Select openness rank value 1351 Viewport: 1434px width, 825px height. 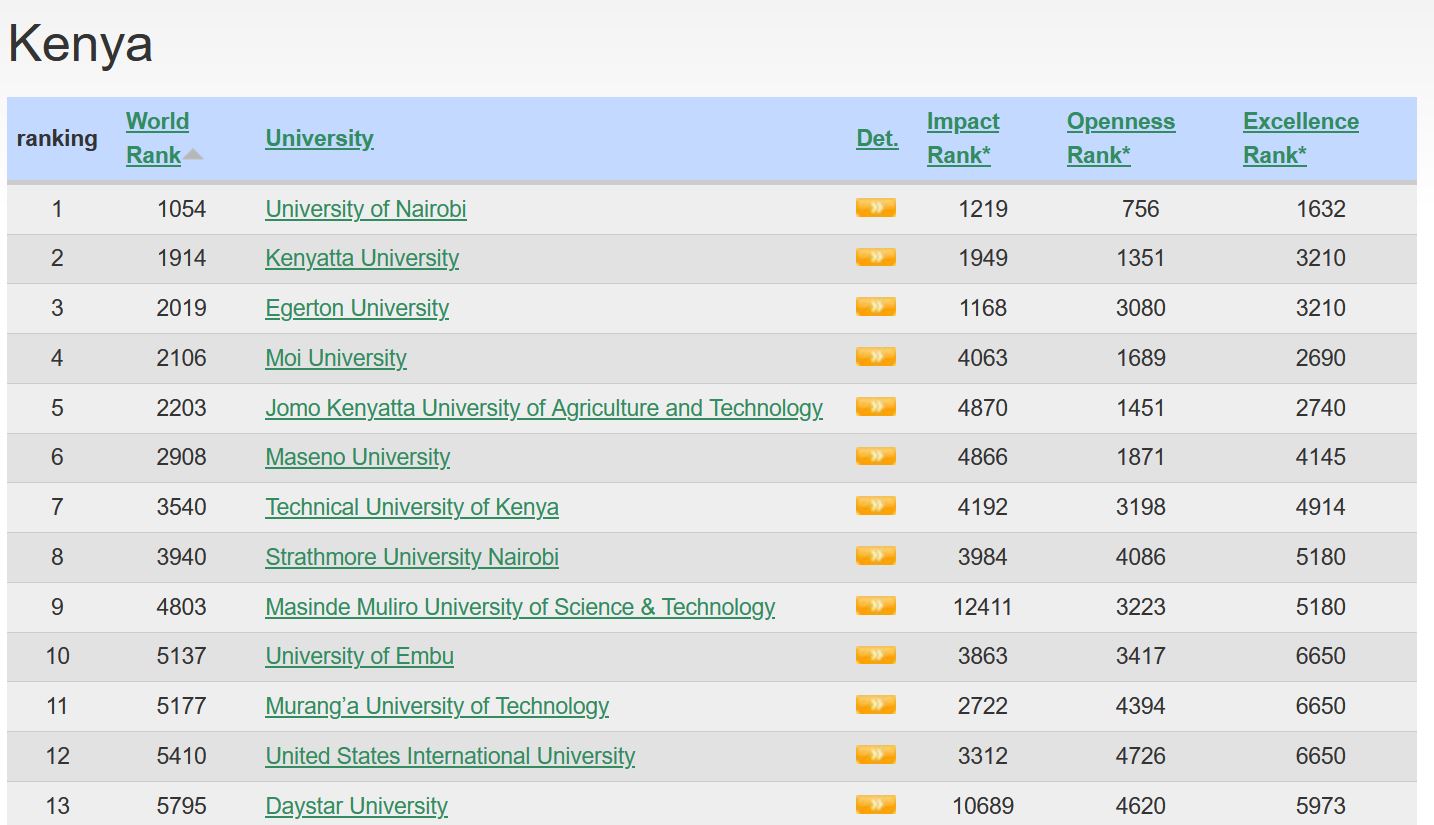(x=1141, y=258)
